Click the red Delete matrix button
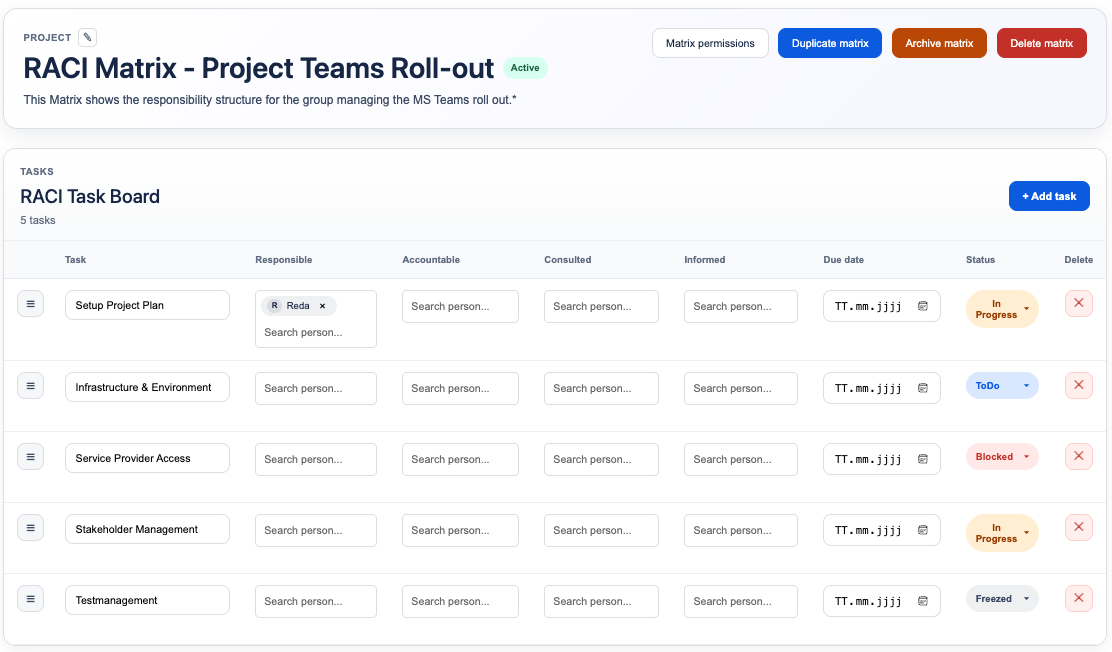The height and width of the screenshot is (652, 1112). click(1041, 43)
